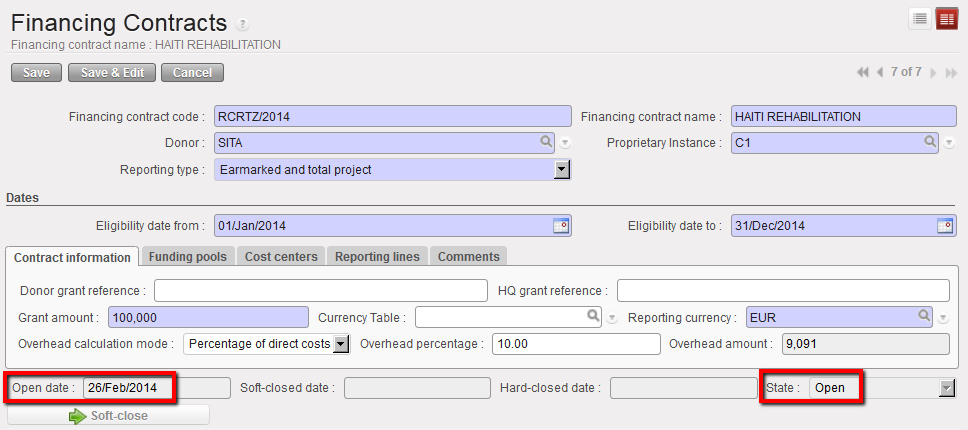968x430 pixels.
Task: Expand the Reporting type dropdown
Action: [562, 170]
